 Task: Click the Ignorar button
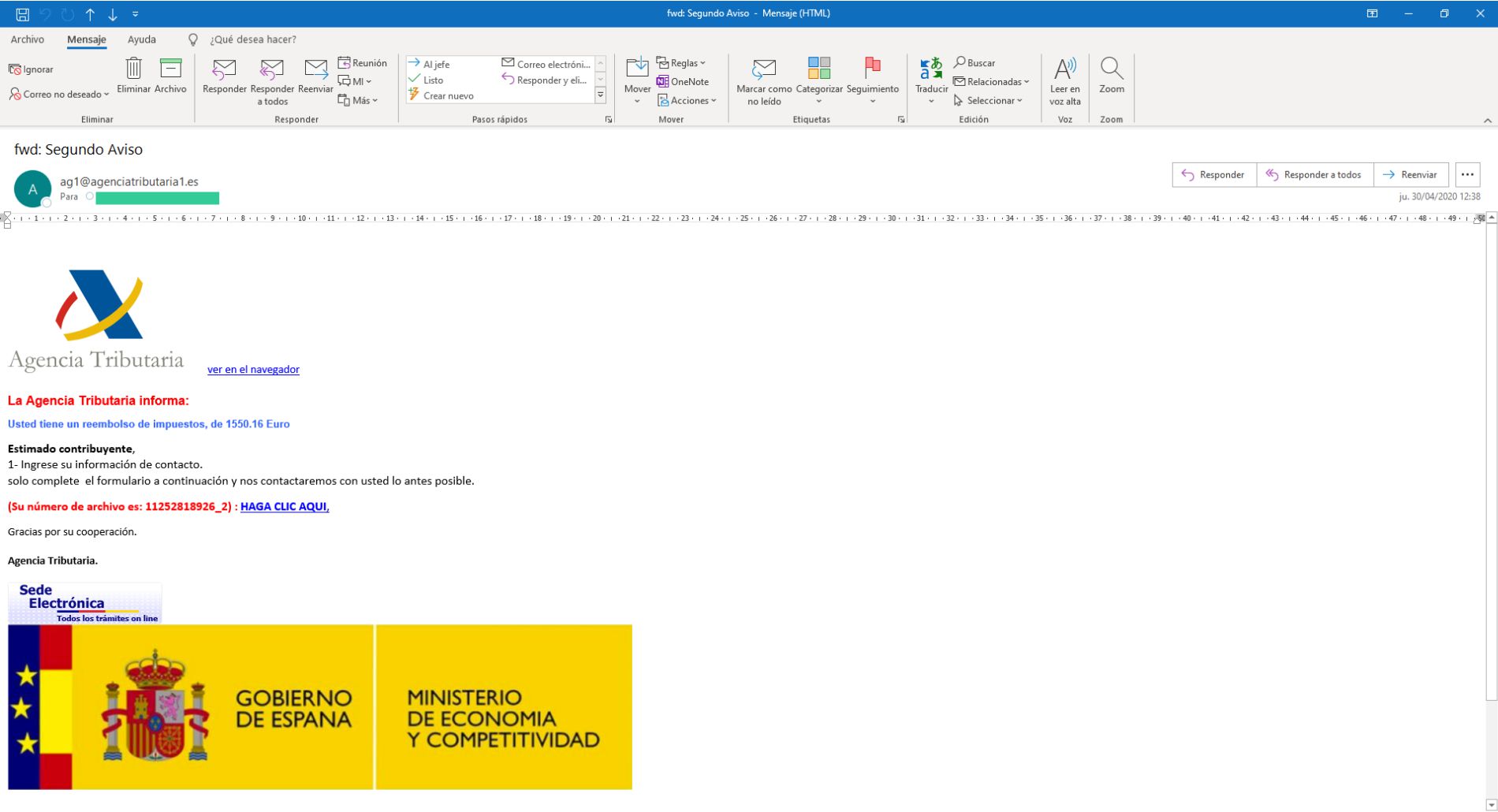[x=32, y=69]
